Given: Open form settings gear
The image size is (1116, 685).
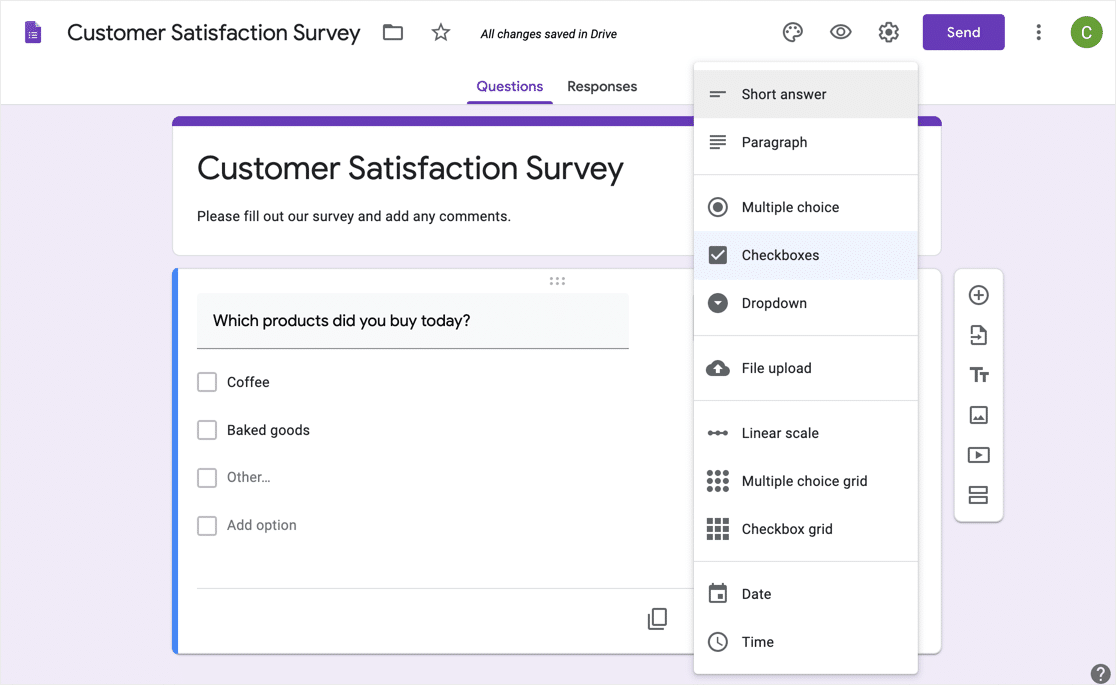Looking at the screenshot, I should click(x=888, y=33).
